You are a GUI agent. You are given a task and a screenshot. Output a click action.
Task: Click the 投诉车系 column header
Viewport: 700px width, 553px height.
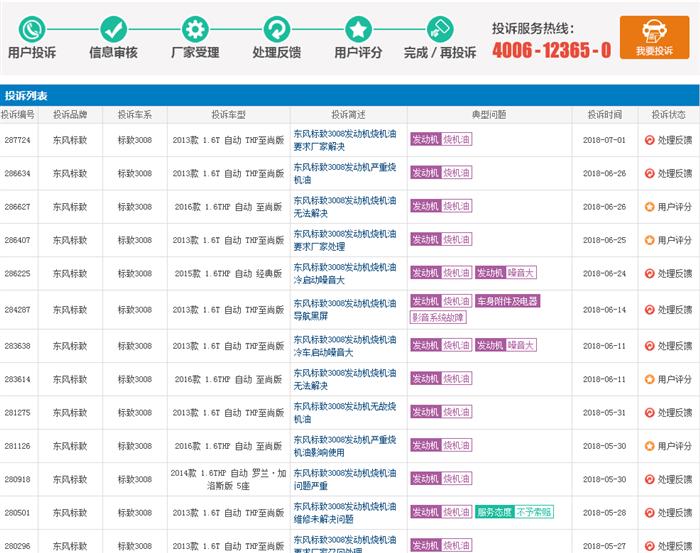tap(135, 115)
